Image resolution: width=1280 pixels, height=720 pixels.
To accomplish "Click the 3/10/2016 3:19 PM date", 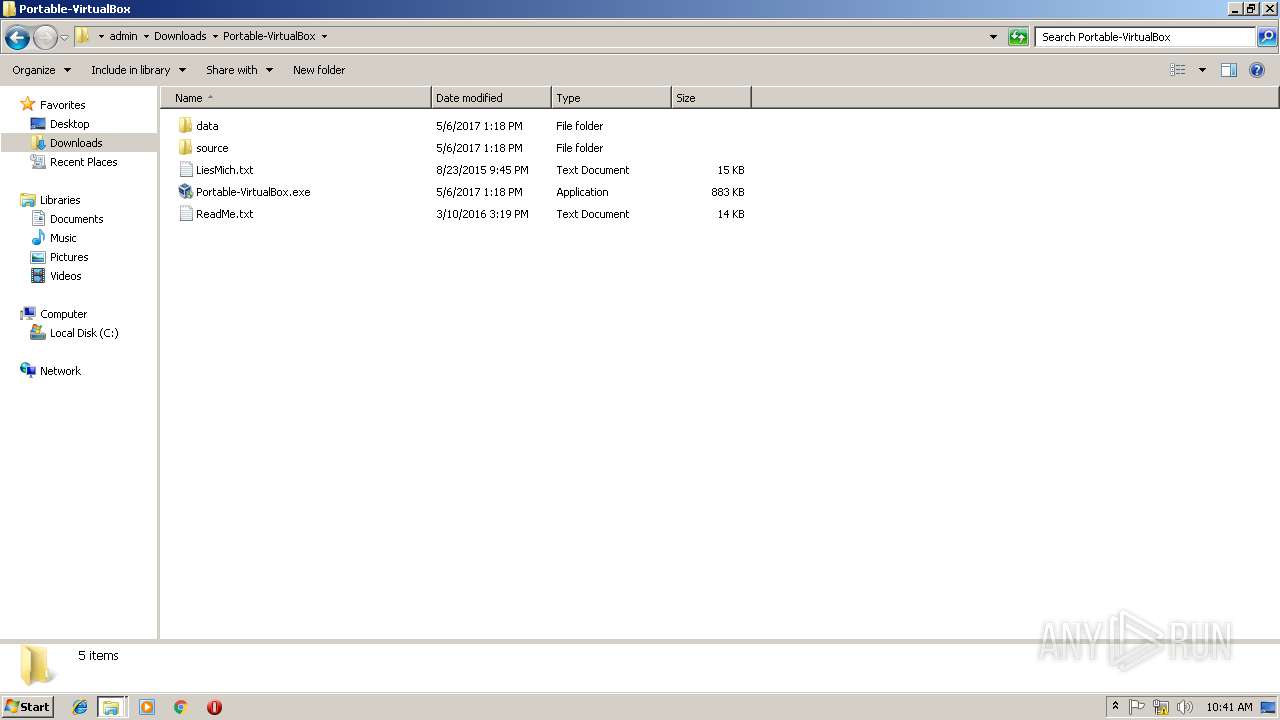I will coord(482,214).
